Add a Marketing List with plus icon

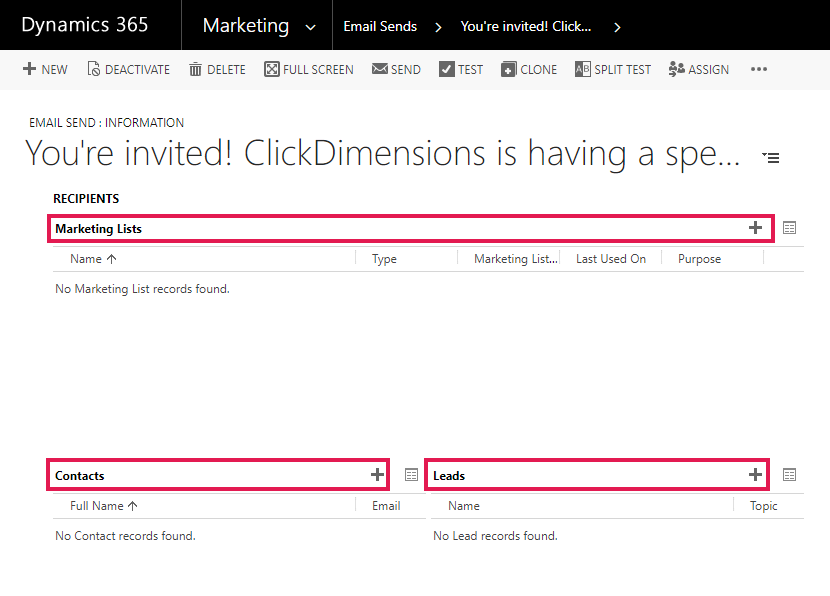tap(755, 228)
